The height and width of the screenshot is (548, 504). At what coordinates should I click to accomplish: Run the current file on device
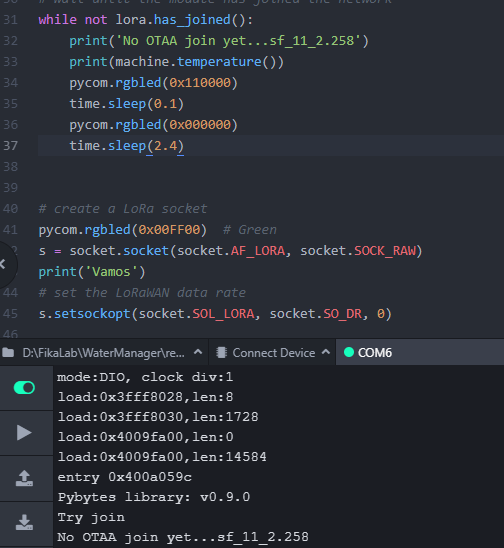(x=24, y=433)
